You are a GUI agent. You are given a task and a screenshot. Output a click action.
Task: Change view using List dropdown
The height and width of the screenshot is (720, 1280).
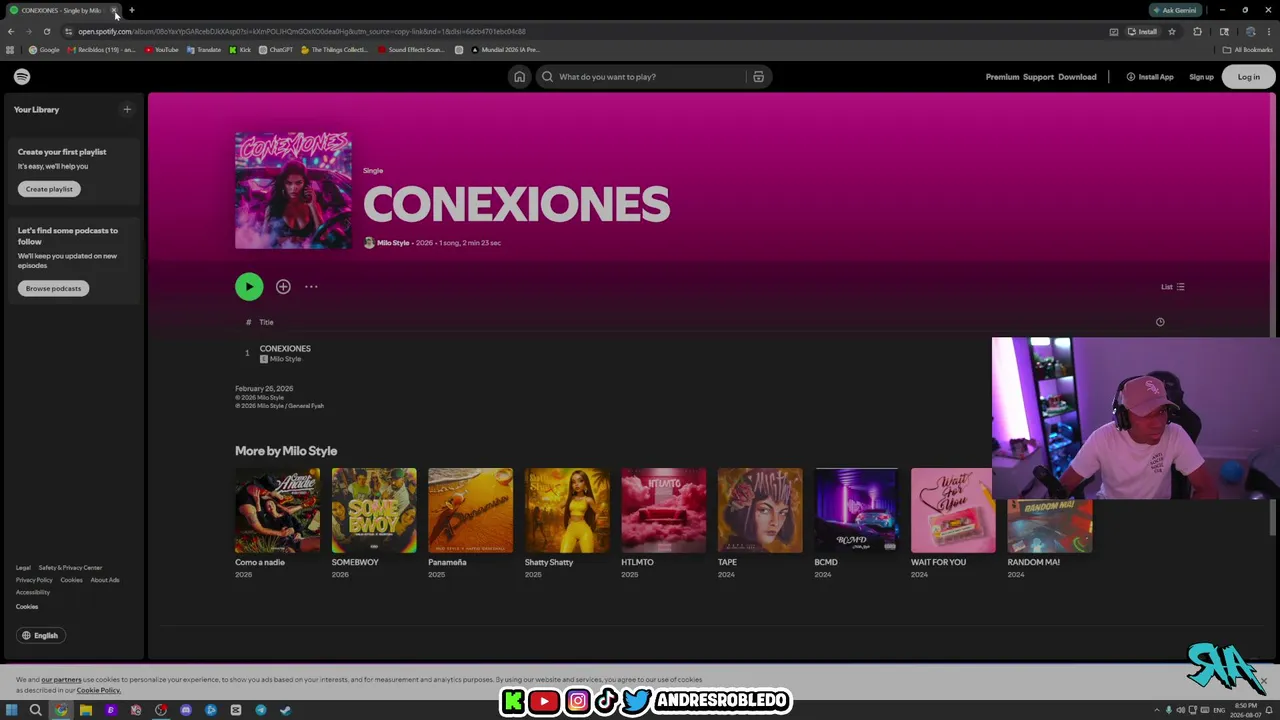[x=1172, y=287]
